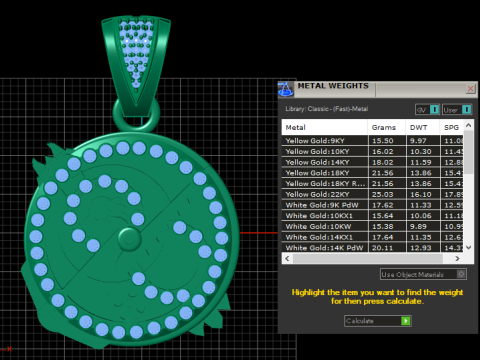The height and width of the screenshot is (360, 480).
Task: Click the 15.50 grams value
Action: pos(383,141)
